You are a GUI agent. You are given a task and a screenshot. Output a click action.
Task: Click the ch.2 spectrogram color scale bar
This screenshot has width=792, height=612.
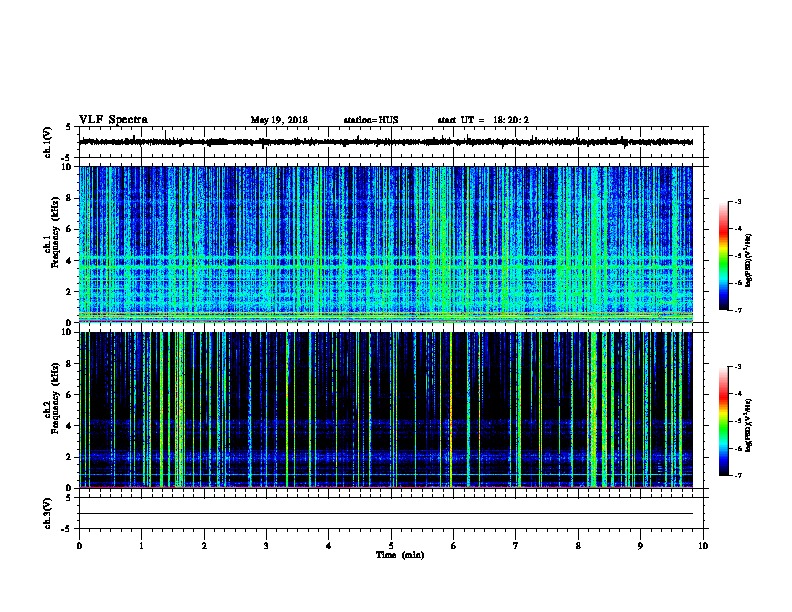[724, 421]
